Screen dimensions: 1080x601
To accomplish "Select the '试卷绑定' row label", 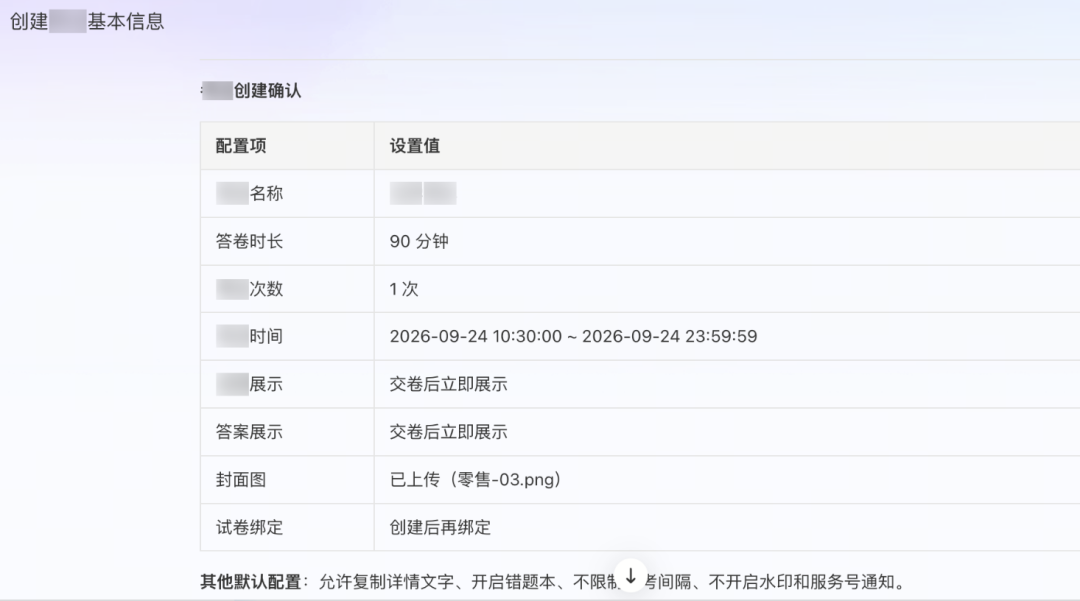I will pyautogui.click(x=249, y=527).
